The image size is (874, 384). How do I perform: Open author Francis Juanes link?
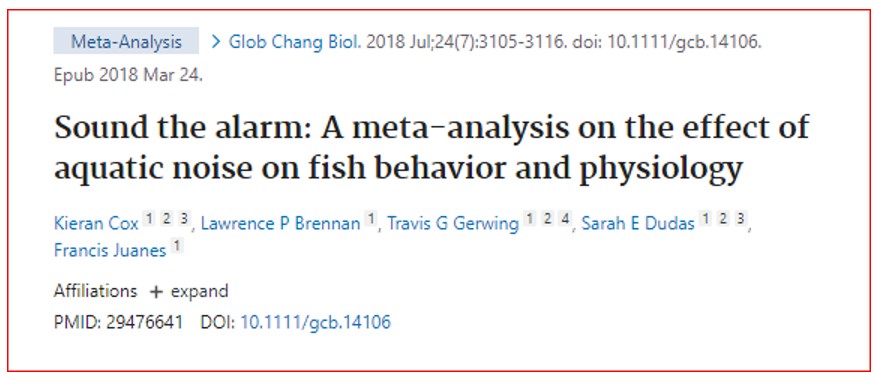(110, 250)
